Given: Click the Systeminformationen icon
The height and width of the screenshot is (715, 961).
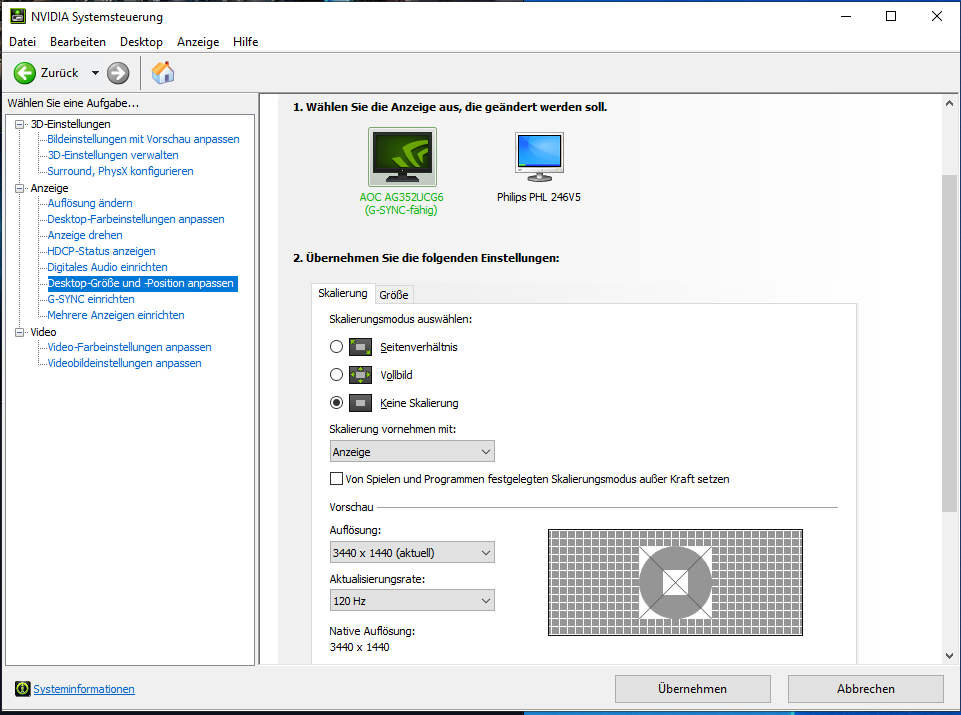Looking at the screenshot, I should pyautogui.click(x=23, y=689).
